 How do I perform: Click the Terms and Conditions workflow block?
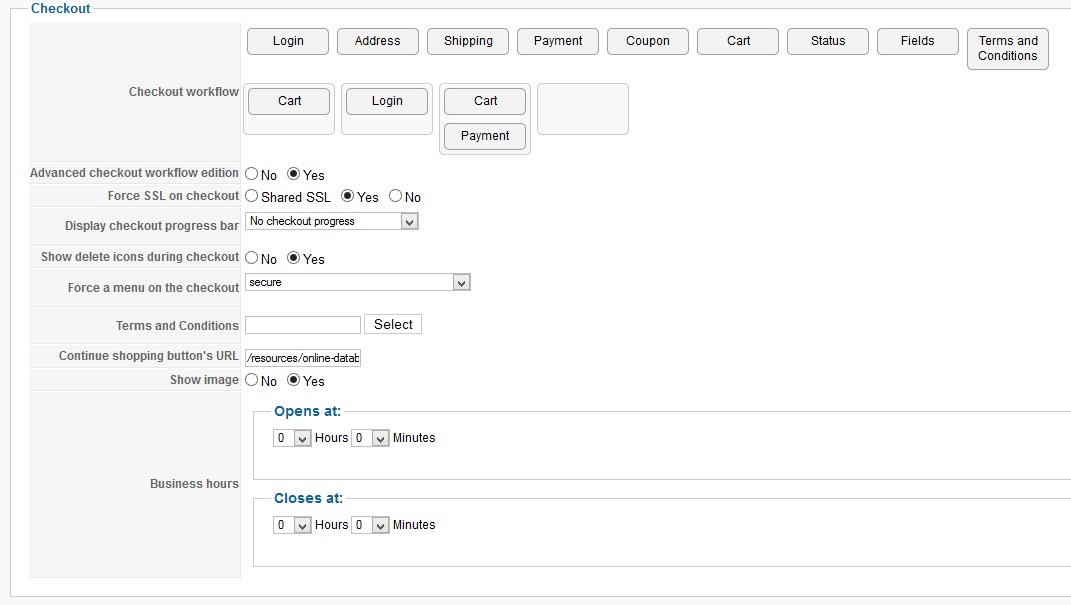1007,49
